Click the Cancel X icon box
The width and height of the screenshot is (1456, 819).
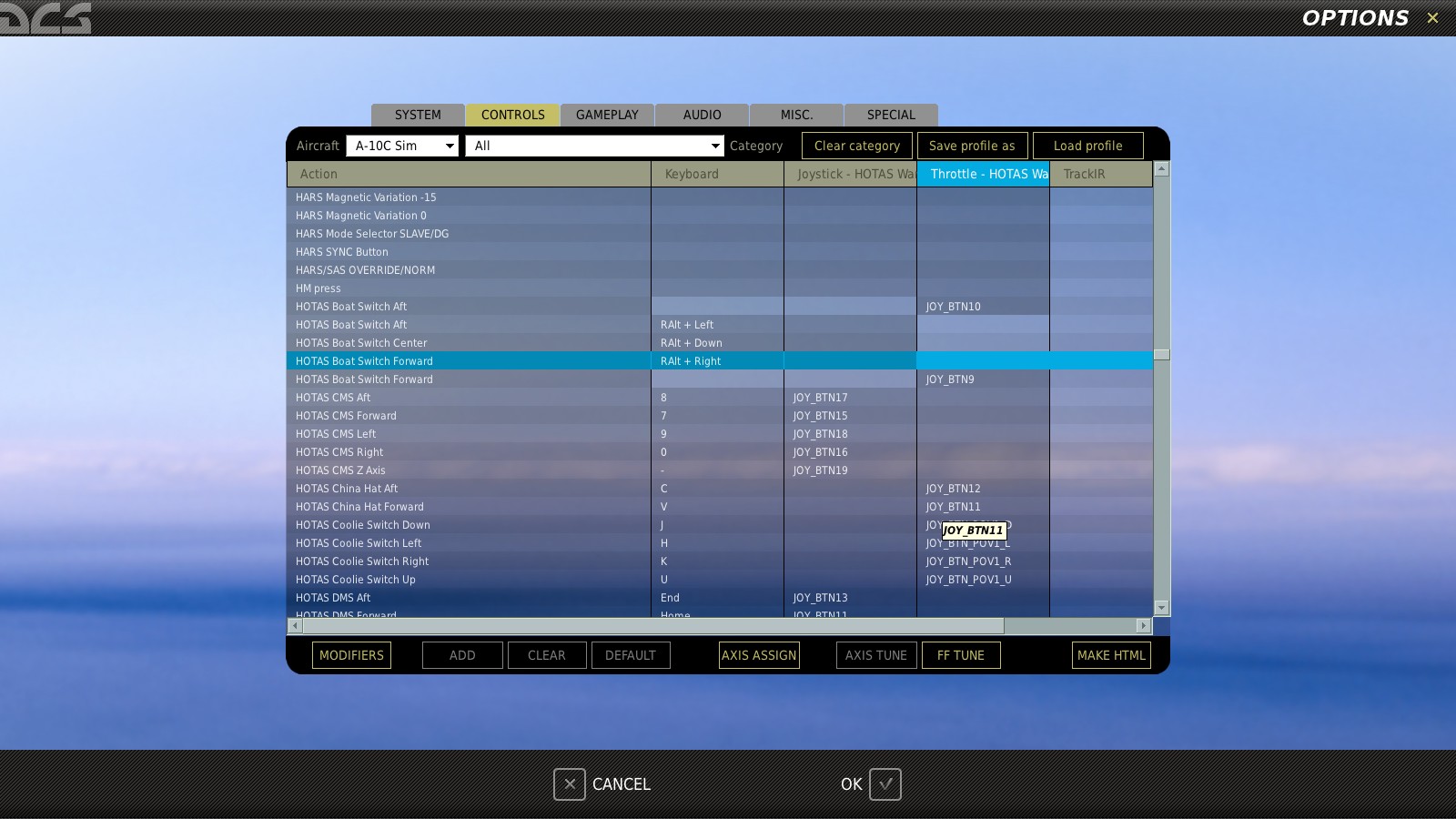[570, 784]
